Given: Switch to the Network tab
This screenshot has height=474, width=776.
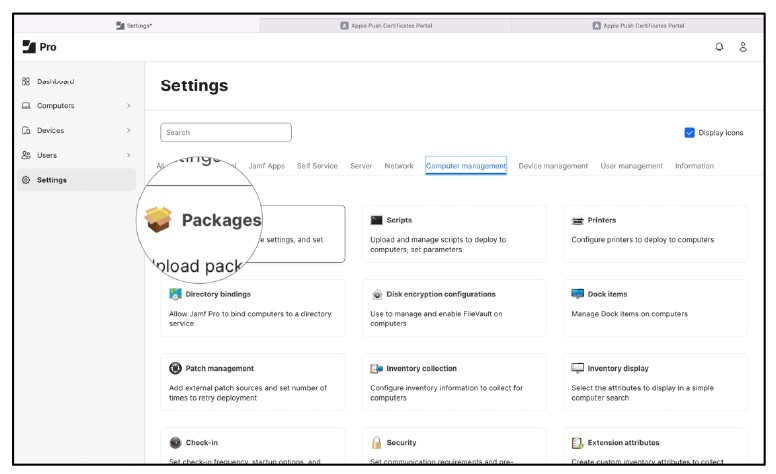Looking at the screenshot, I should 399,166.
